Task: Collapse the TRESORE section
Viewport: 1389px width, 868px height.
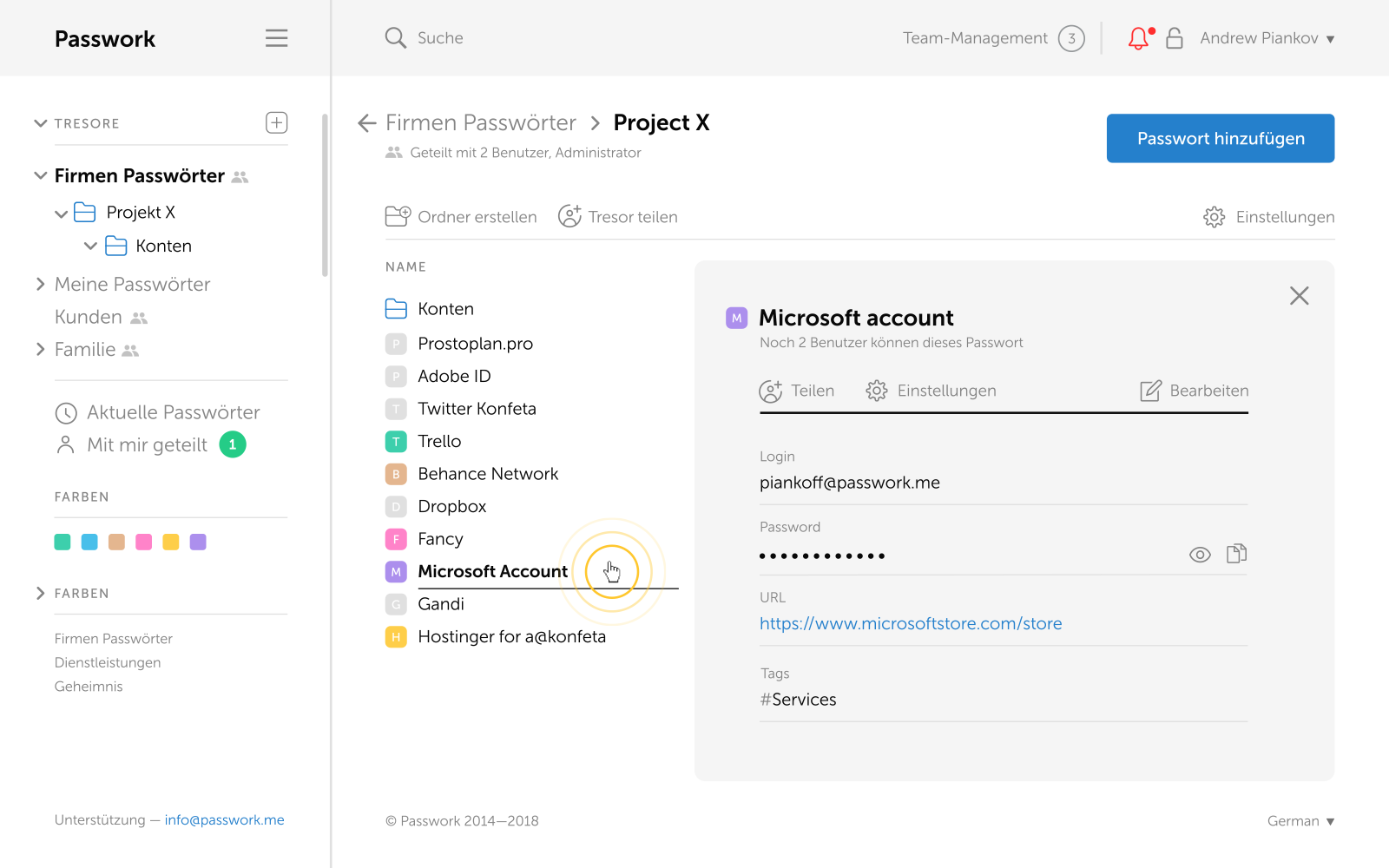Action: pos(40,123)
